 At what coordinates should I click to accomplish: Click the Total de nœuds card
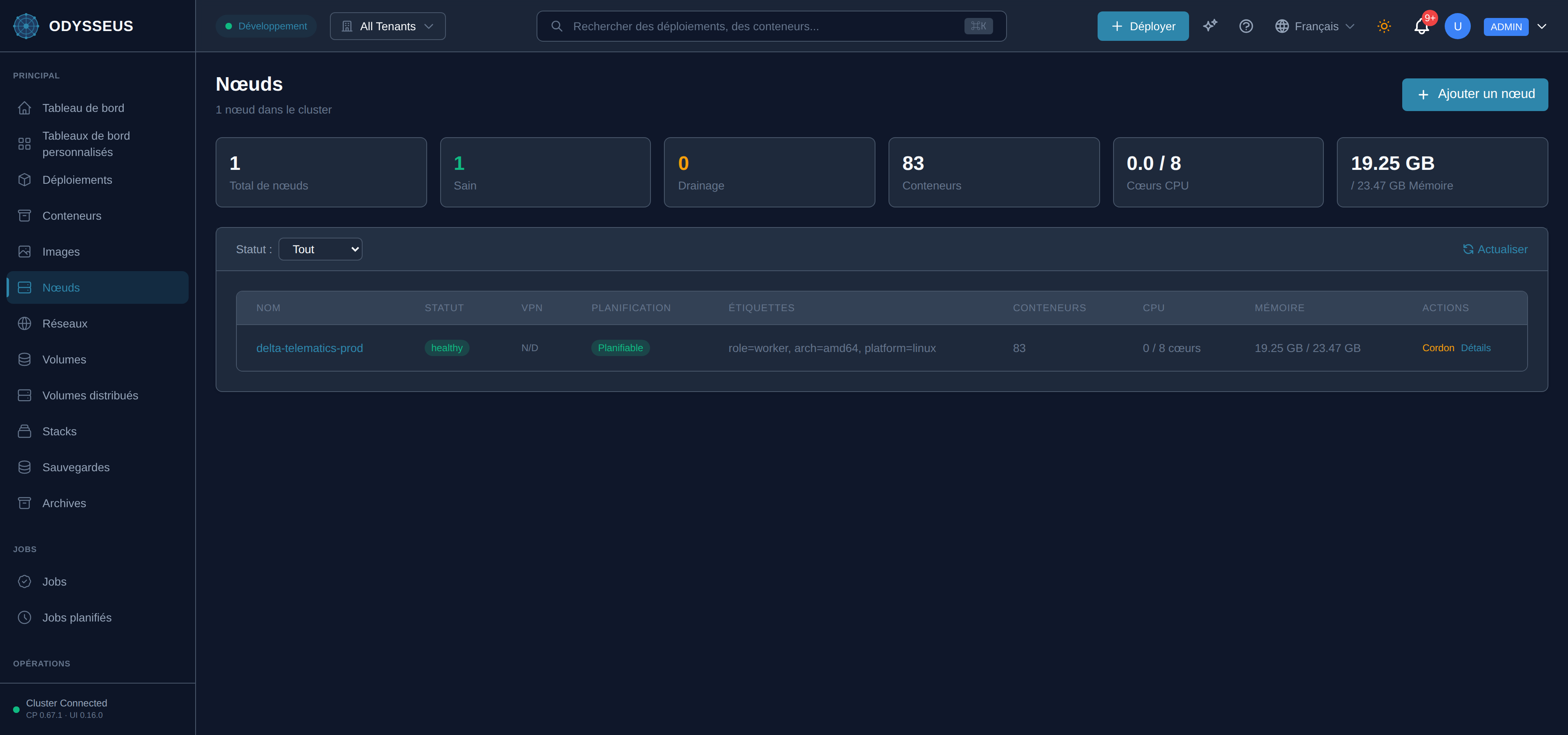[x=321, y=172]
